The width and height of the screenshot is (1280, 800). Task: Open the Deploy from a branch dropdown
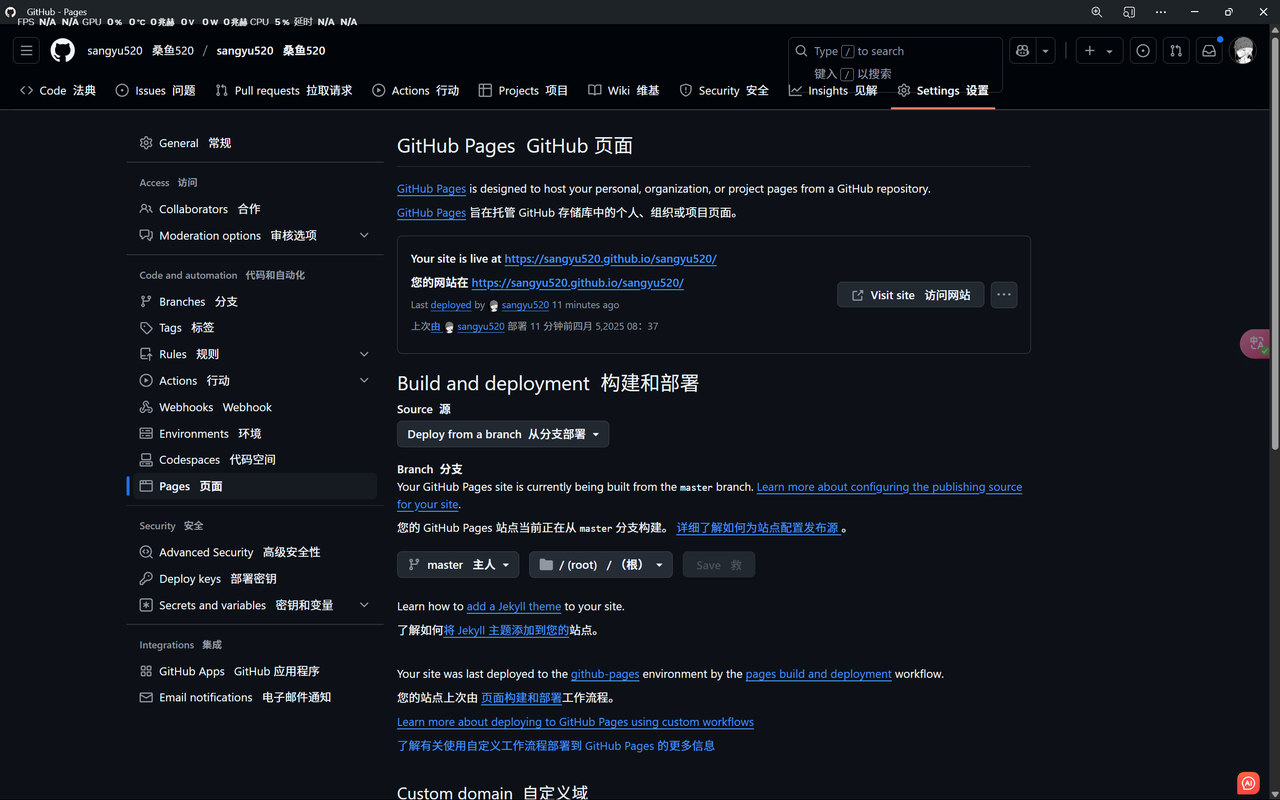click(x=503, y=434)
